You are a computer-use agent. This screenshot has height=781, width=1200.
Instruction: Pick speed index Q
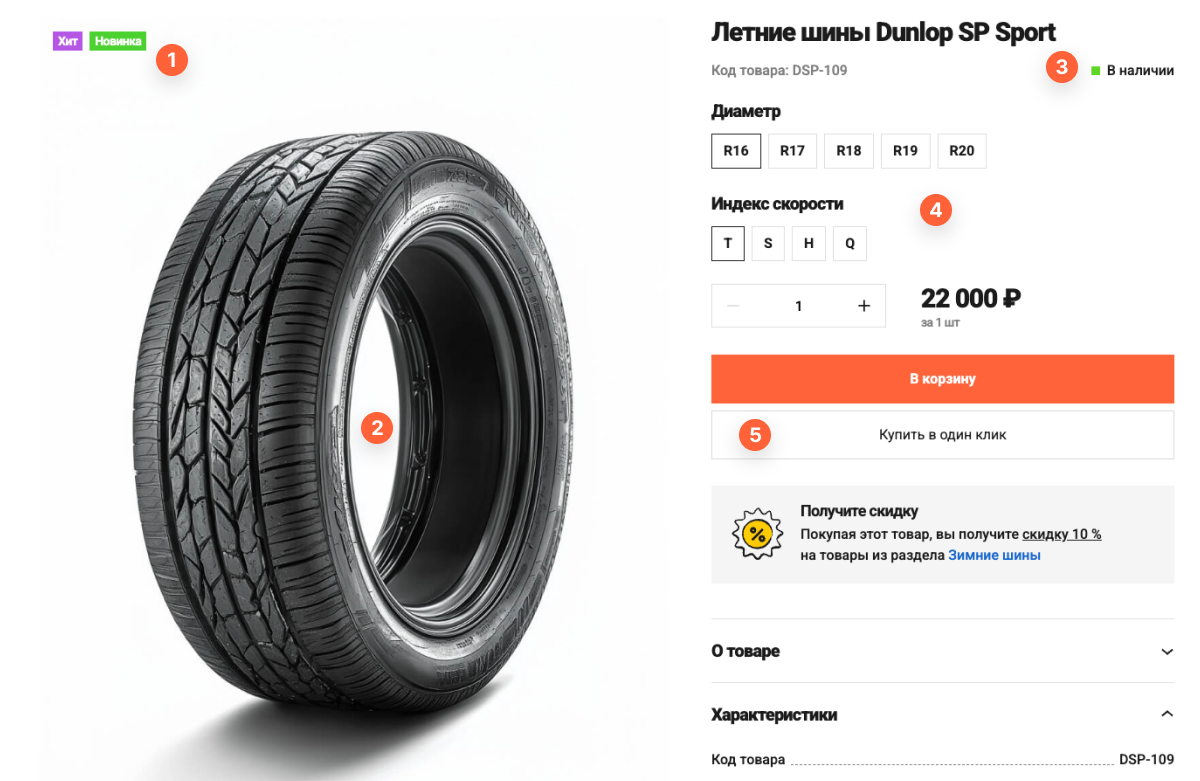[849, 243]
